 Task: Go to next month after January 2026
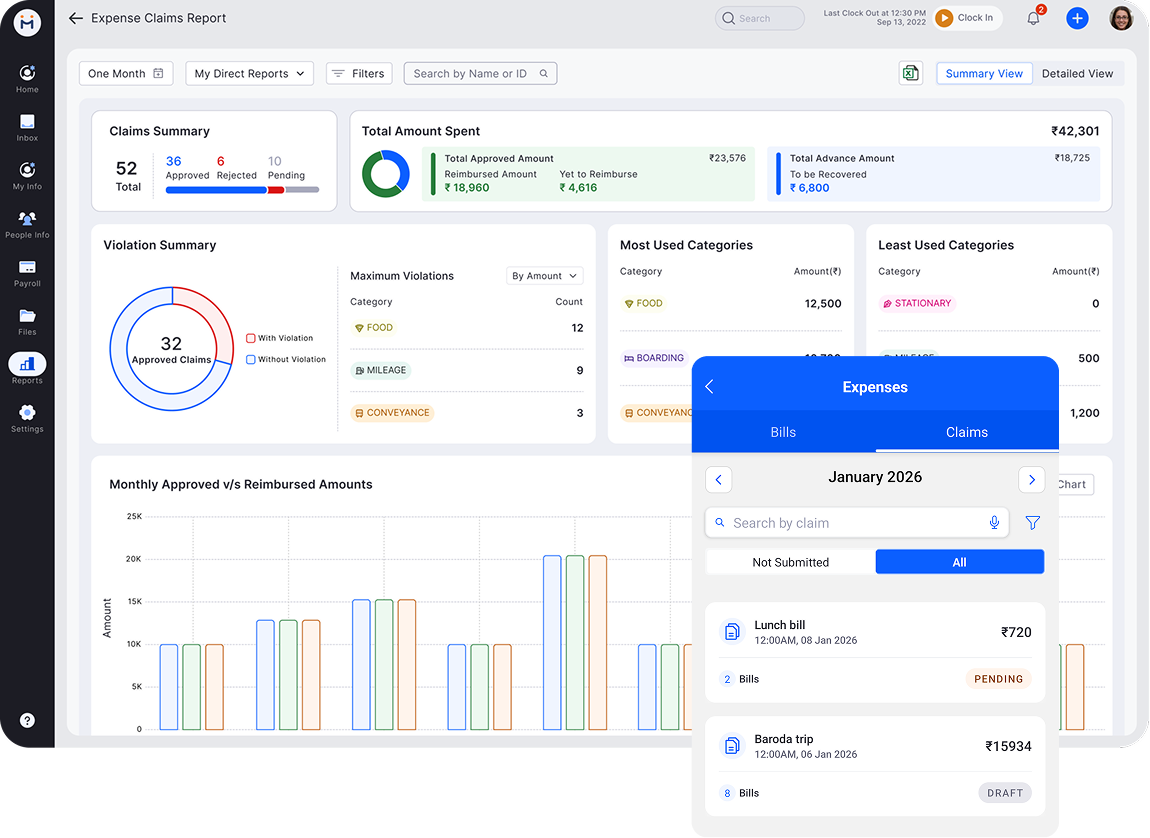pyautogui.click(x=1031, y=479)
